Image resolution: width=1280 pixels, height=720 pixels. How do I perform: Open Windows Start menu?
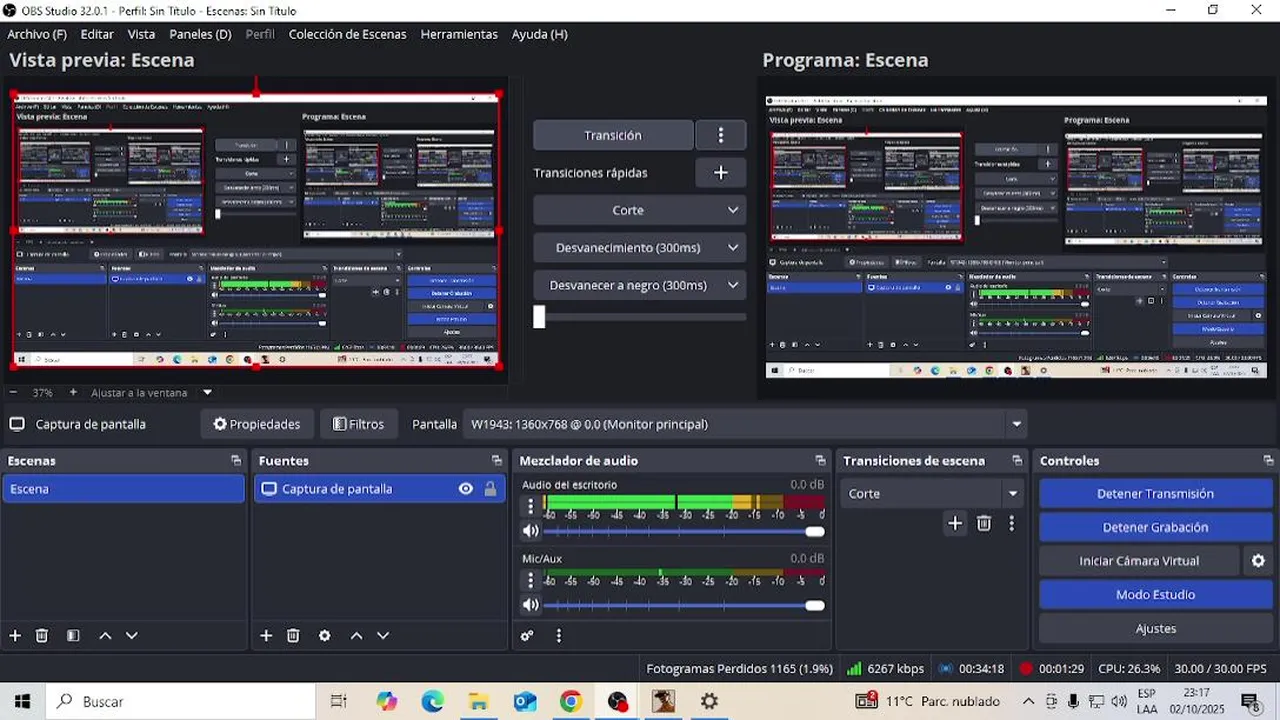coord(22,702)
